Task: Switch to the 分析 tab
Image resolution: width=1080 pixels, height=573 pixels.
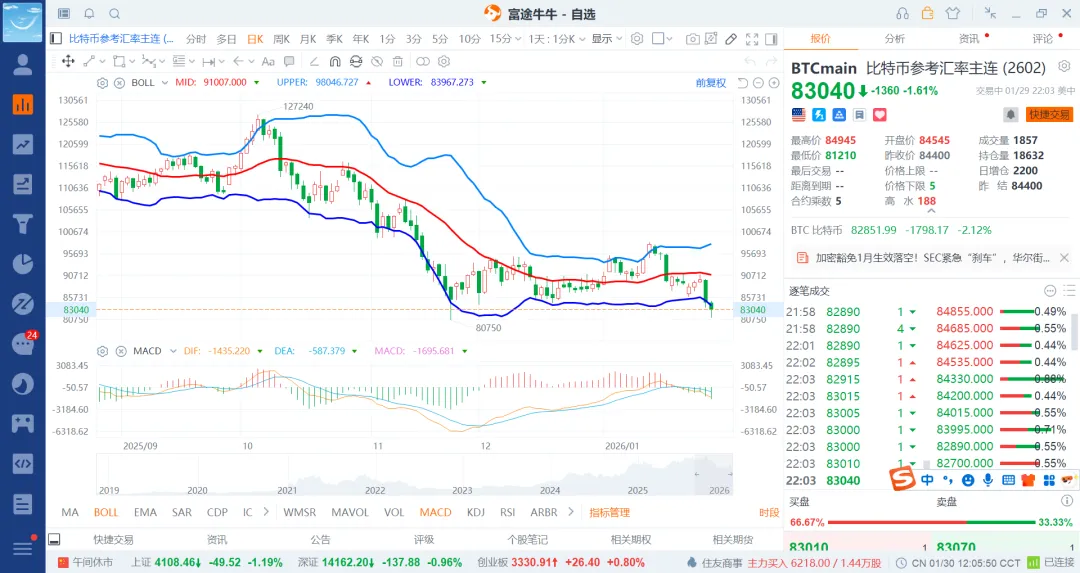Action: coord(894,38)
